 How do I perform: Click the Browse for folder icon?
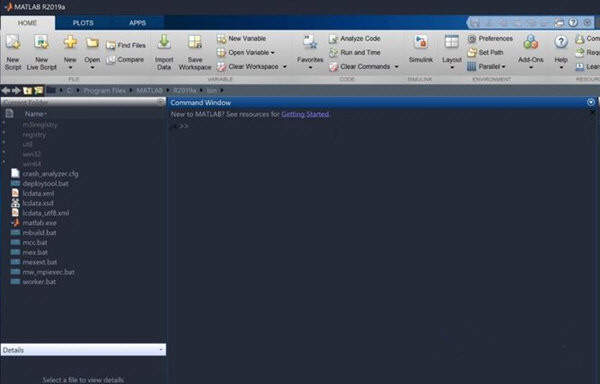(x=39, y=91)
